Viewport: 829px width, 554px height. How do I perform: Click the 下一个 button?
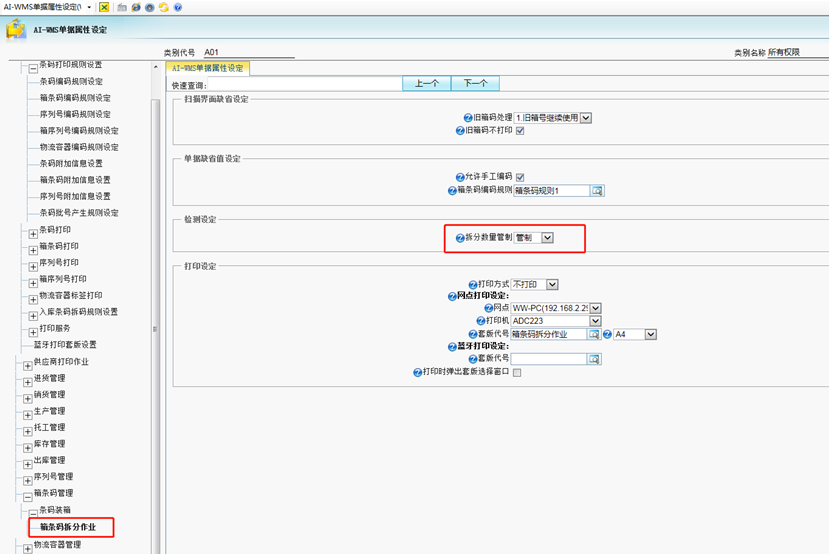click(x=475, y=84)
